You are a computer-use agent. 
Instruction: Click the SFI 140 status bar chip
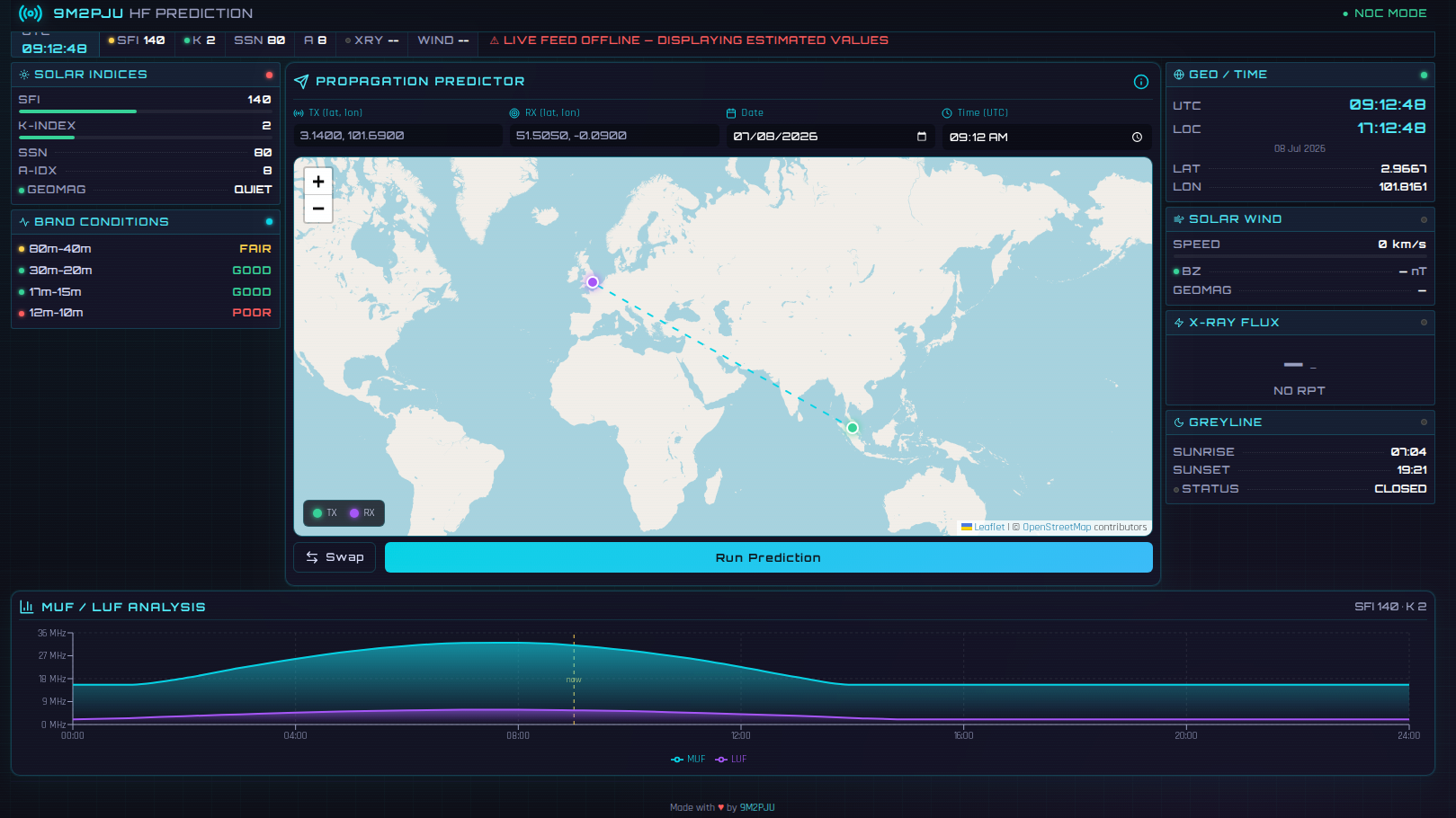137,40
